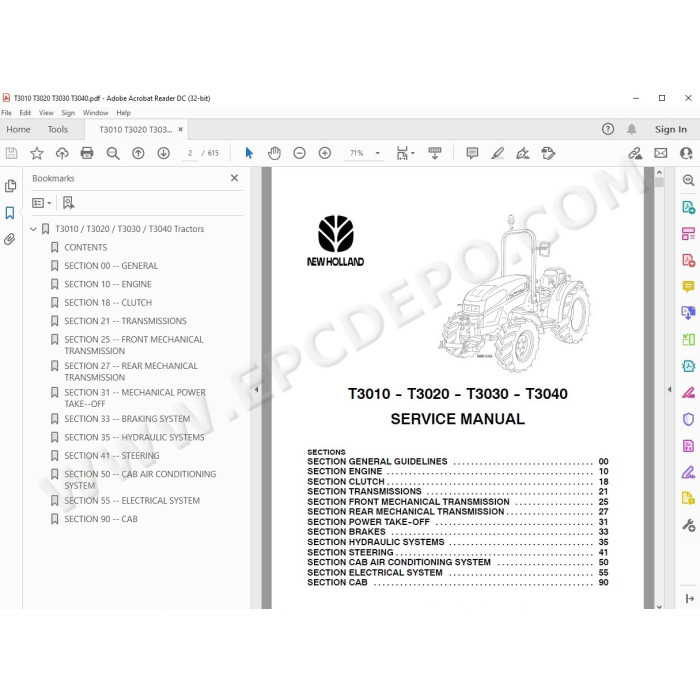The image size is (700, 700).
Task: Upload the file with the cloud arrow icon
Action: [62, 153]
